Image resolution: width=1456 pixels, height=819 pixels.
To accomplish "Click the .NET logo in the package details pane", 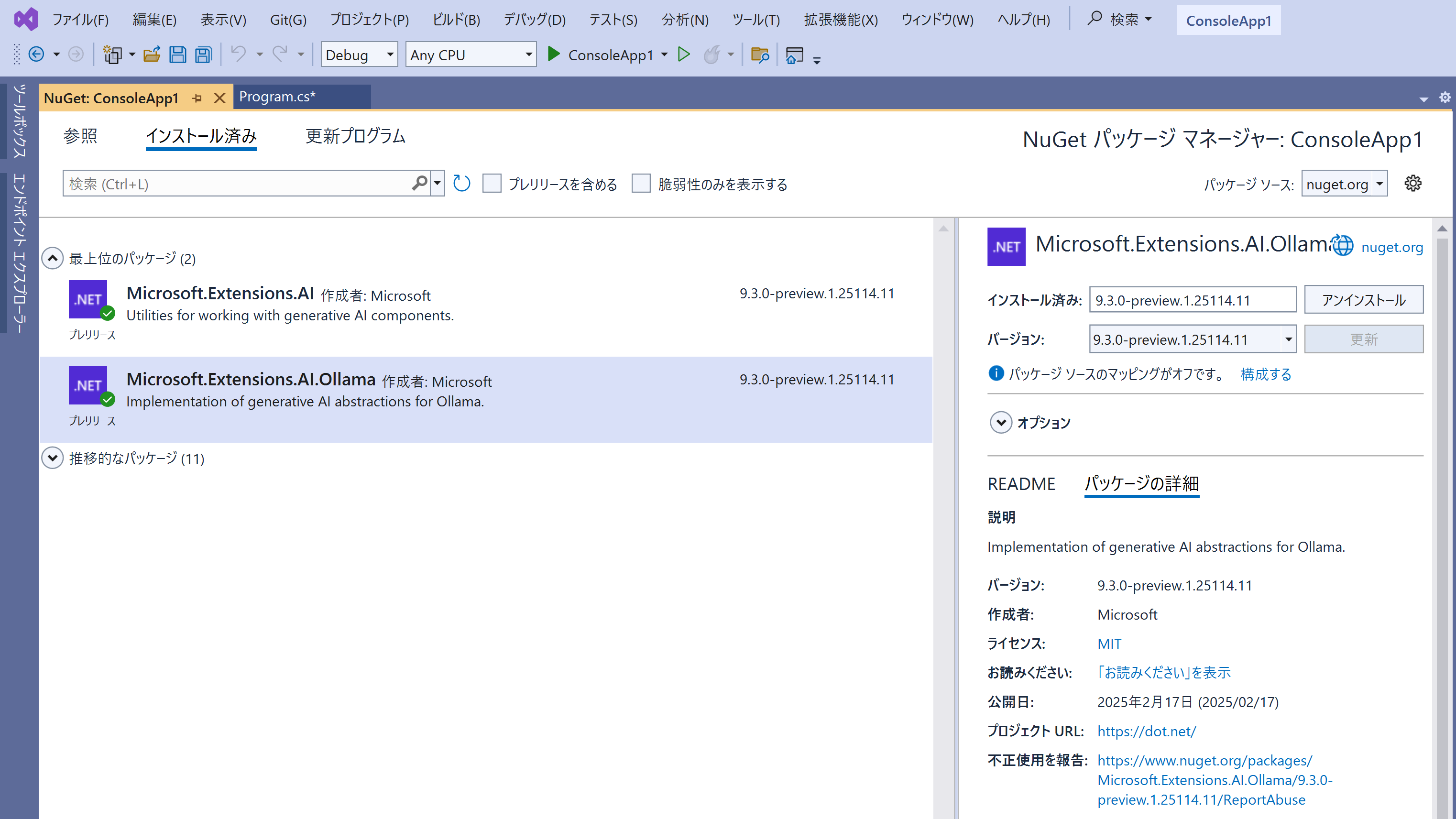I will 1007,246.
